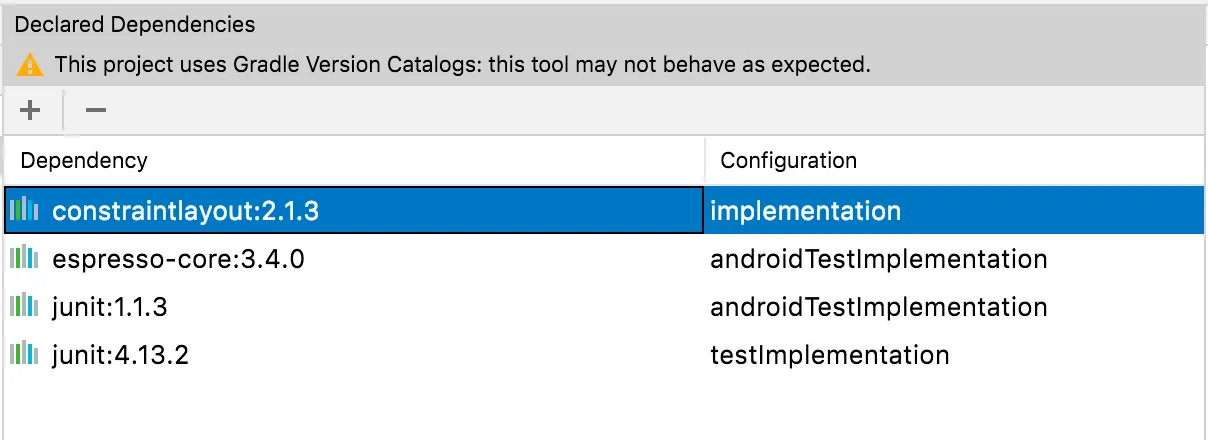Click the library icon beside espresso-core:3.4.0
The image size is (1208, 440).
click(25, 259)
